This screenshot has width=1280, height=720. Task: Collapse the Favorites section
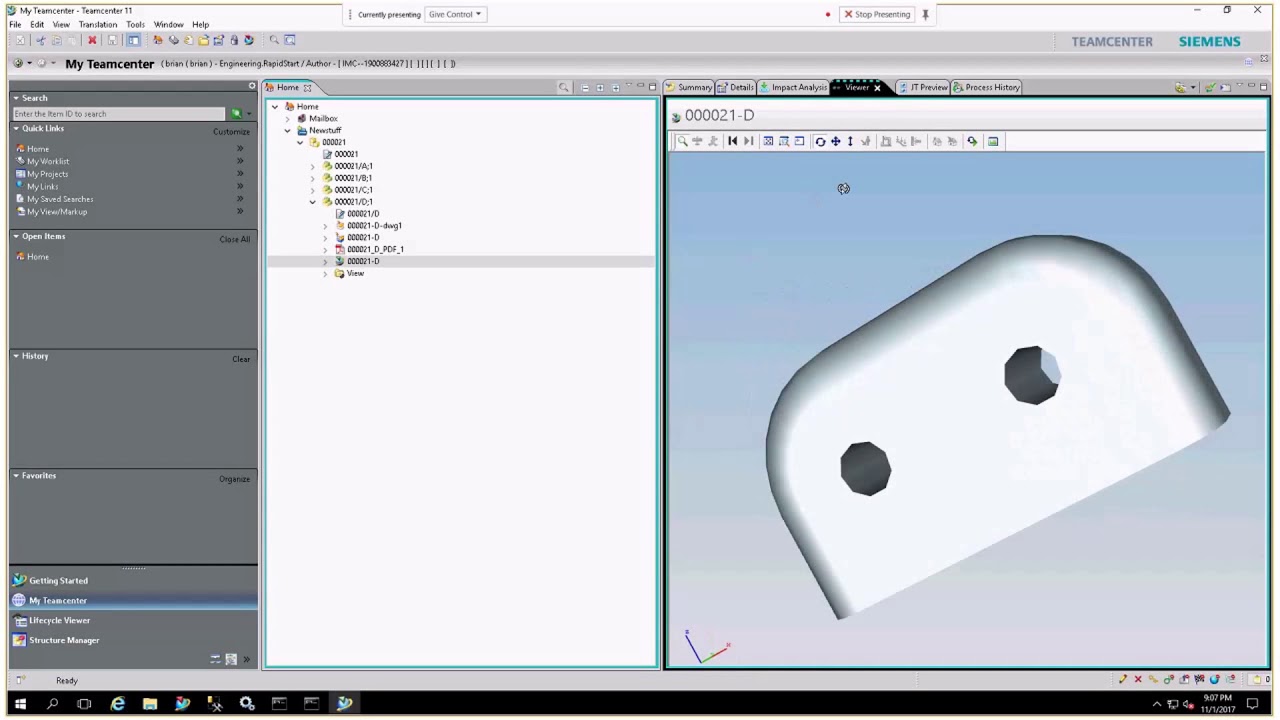coord(16,476)
